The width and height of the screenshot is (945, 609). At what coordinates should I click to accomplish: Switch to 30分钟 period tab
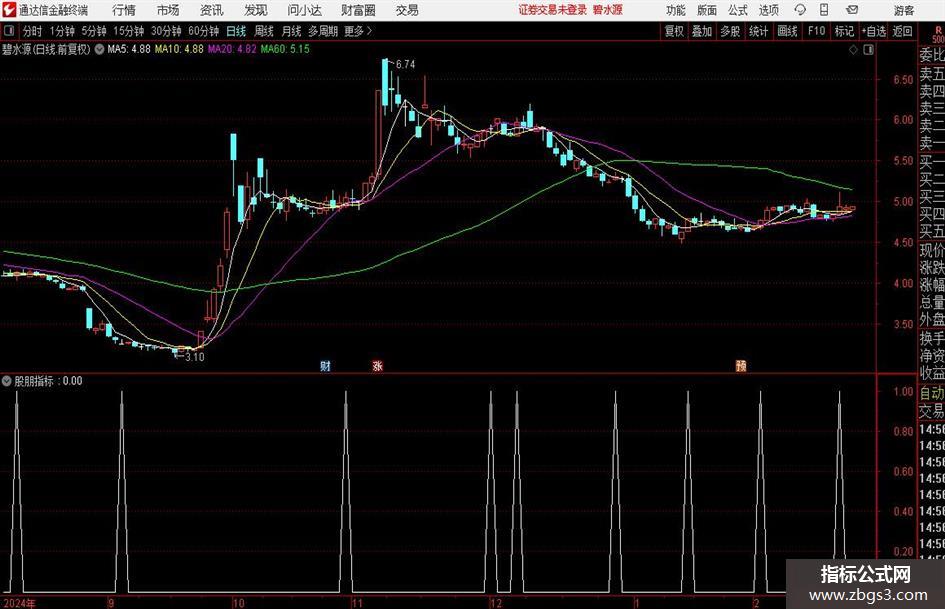[166, 31]
